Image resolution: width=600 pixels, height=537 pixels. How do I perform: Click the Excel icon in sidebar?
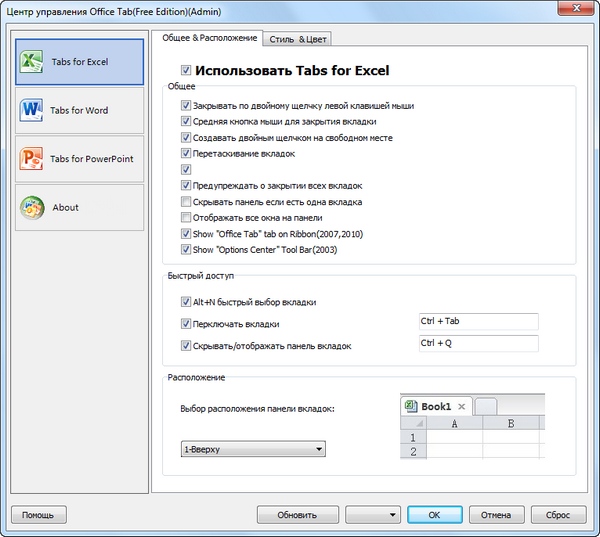(34, 62)
